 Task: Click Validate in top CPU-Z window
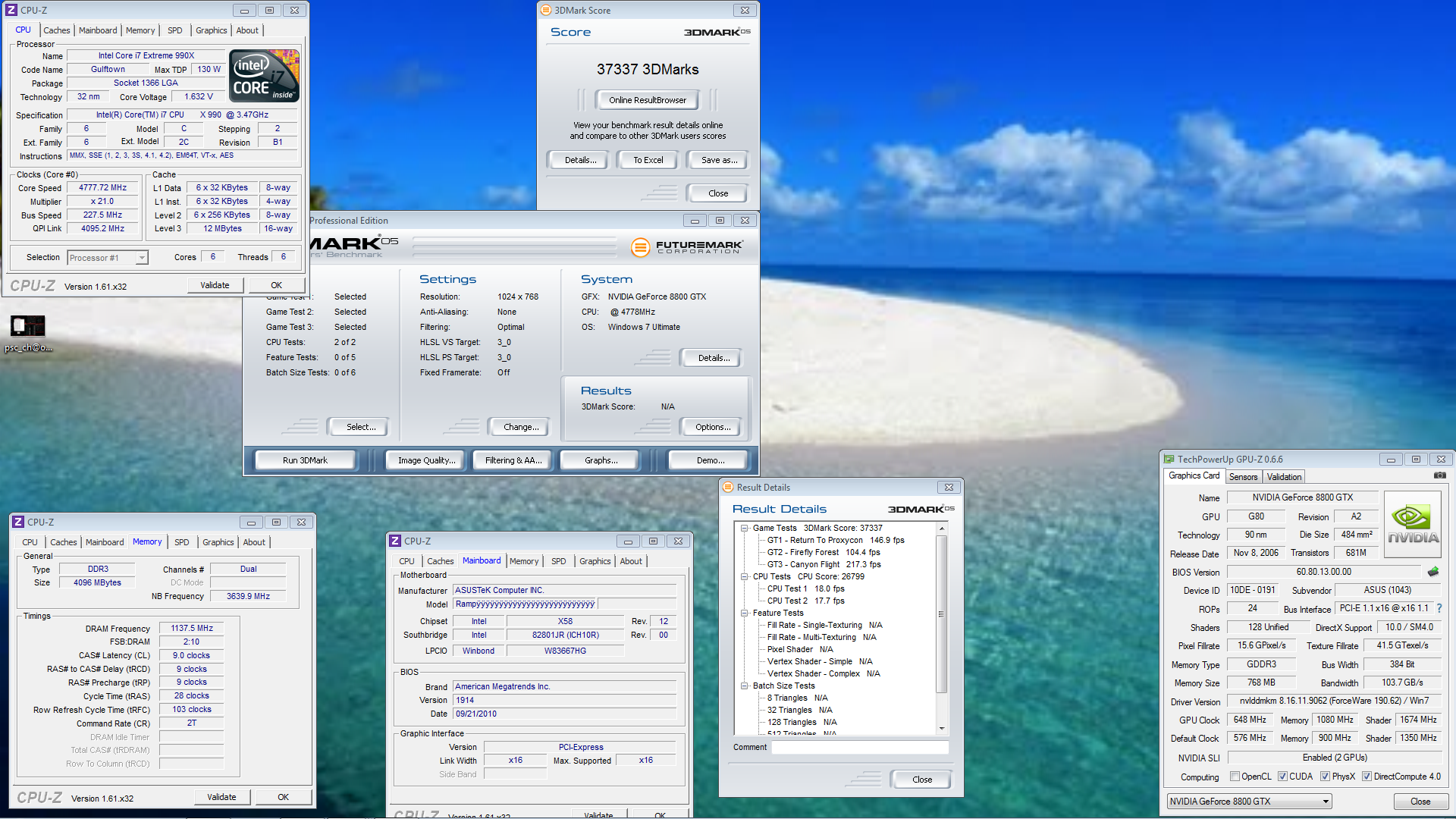pyautogui.click(x=215, y=285)
